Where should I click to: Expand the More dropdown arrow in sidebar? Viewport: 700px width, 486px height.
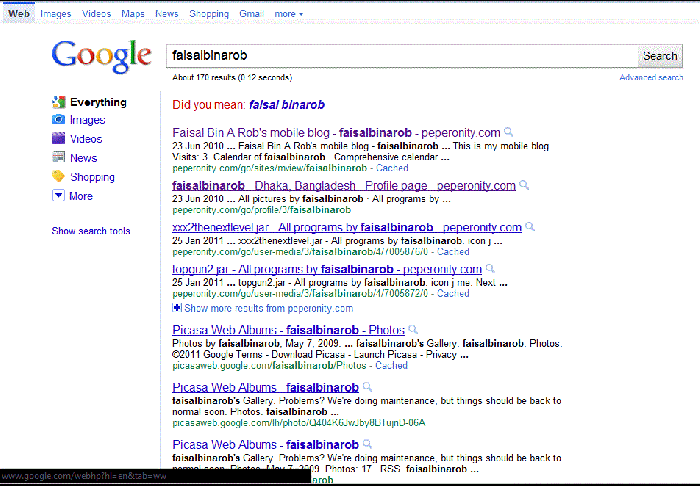tap(58, 195)
